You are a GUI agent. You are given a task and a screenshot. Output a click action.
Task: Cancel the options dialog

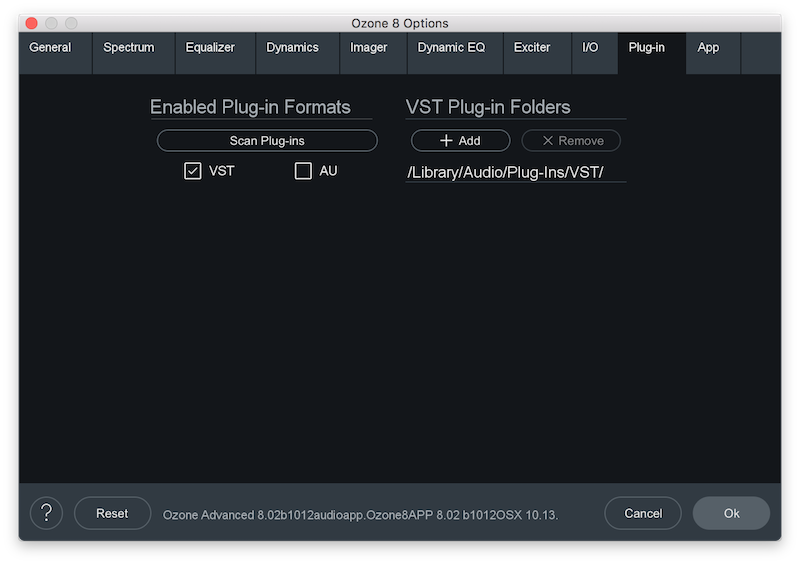point(643,513)
